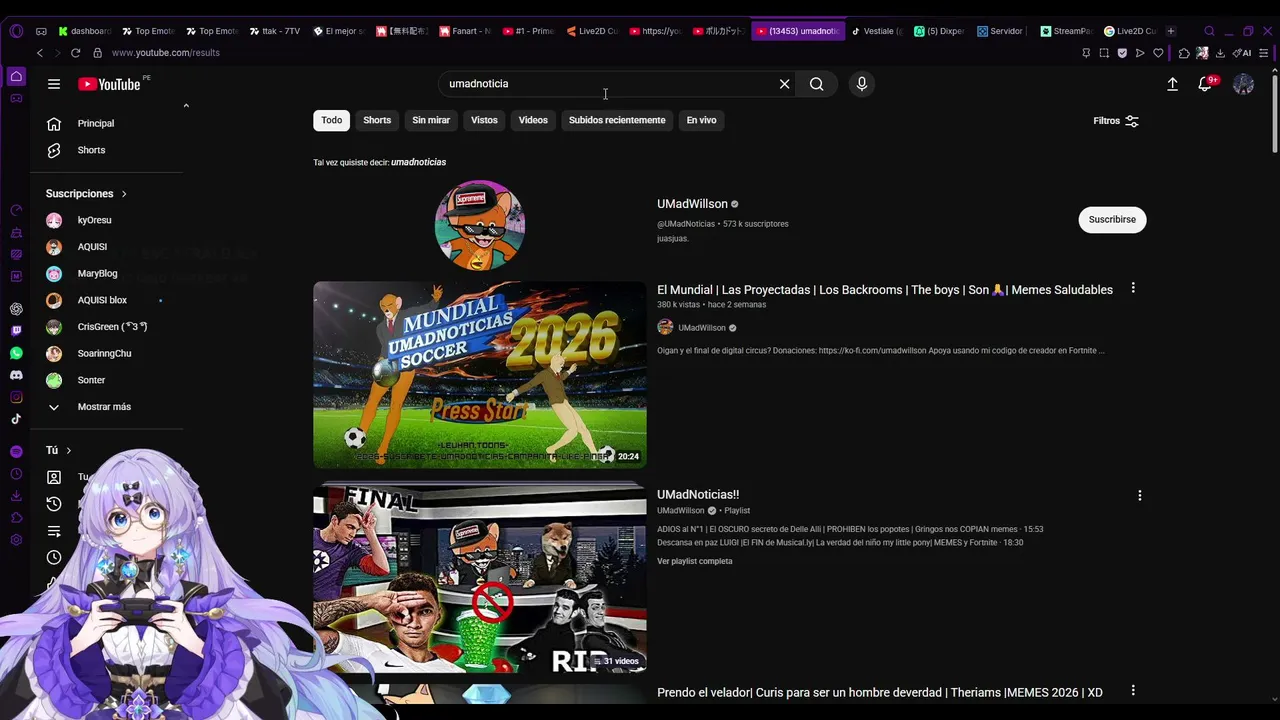
Task: Switch to the El mejor browser tab
Action: coord(339,31)
